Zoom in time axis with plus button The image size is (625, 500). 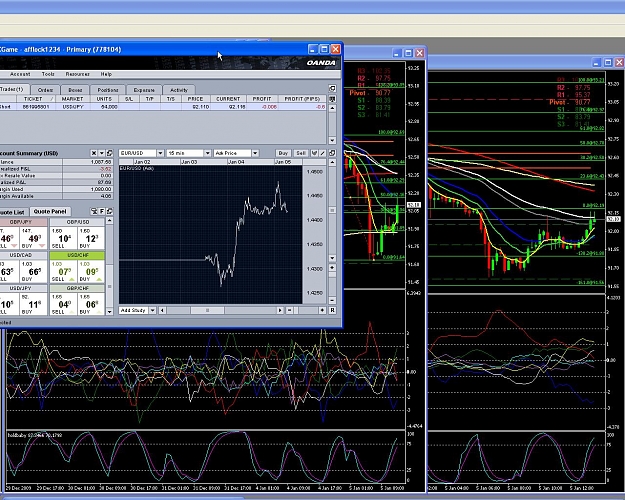322,310
